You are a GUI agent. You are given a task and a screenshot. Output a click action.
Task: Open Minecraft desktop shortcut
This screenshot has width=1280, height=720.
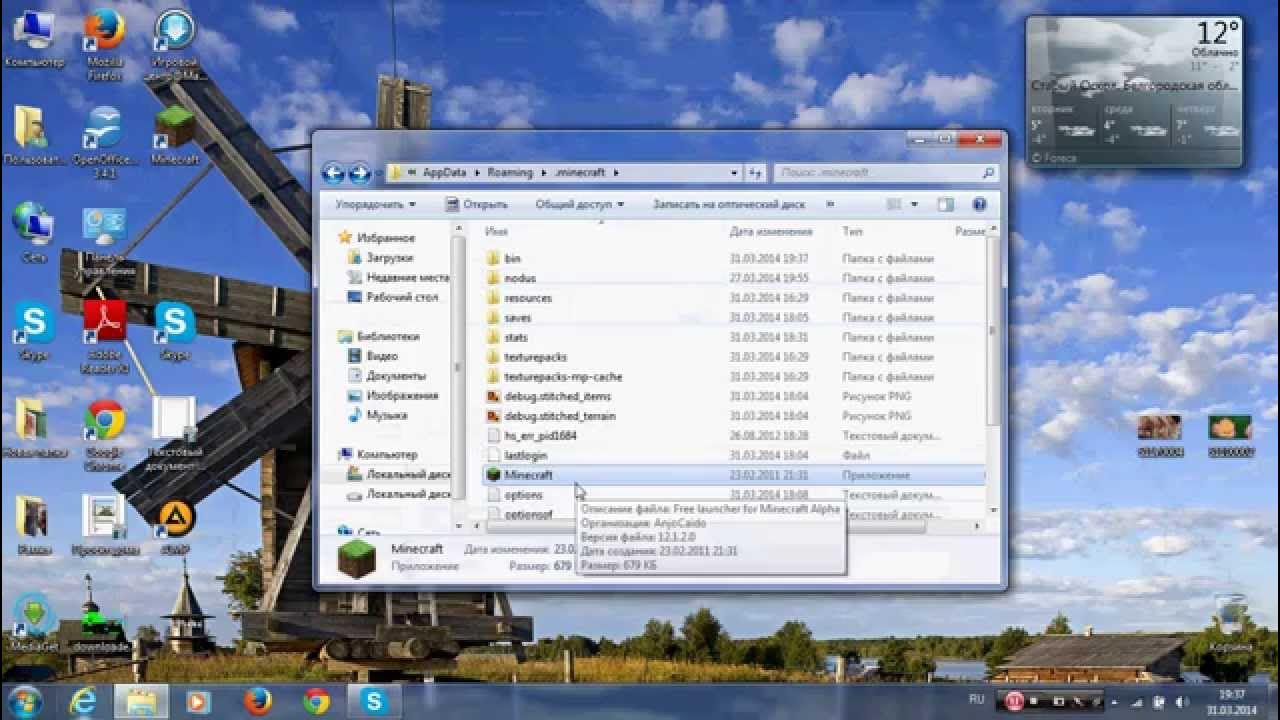click(x=175, y=135)
